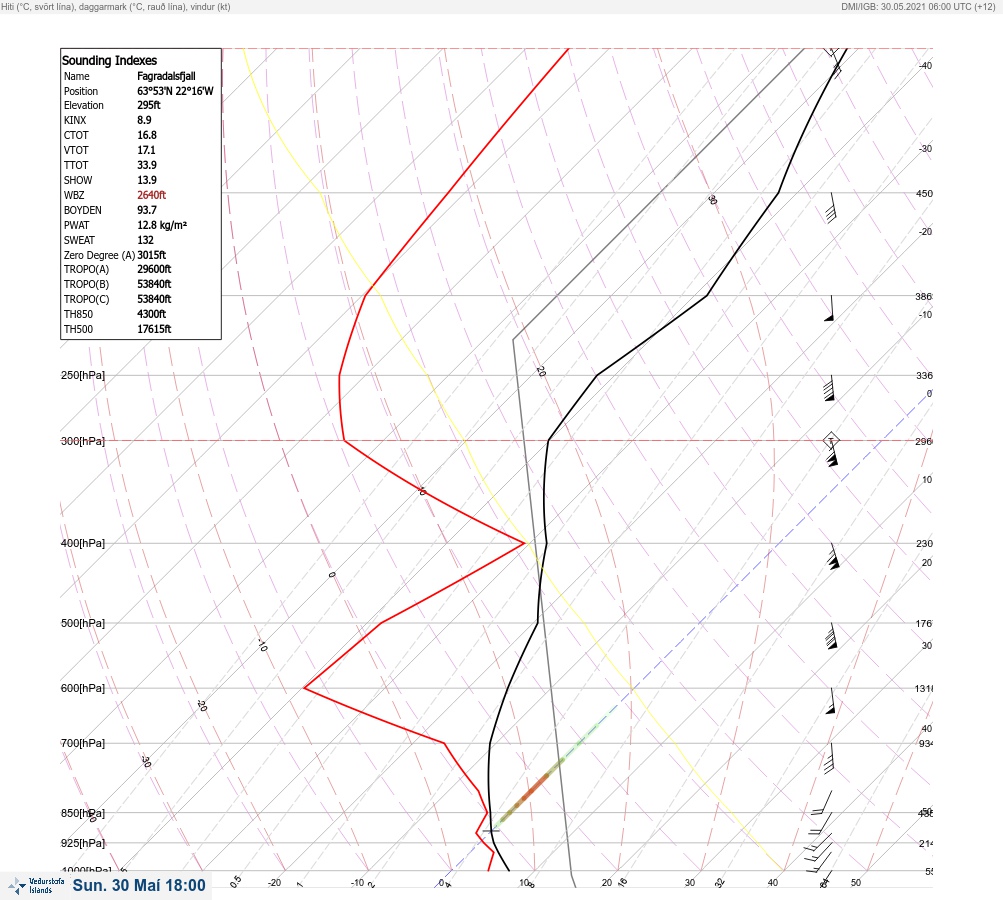The image size is (1003, 900).
Task: Click the '400[hPa]' pressure label
Action: click(83, 543)
